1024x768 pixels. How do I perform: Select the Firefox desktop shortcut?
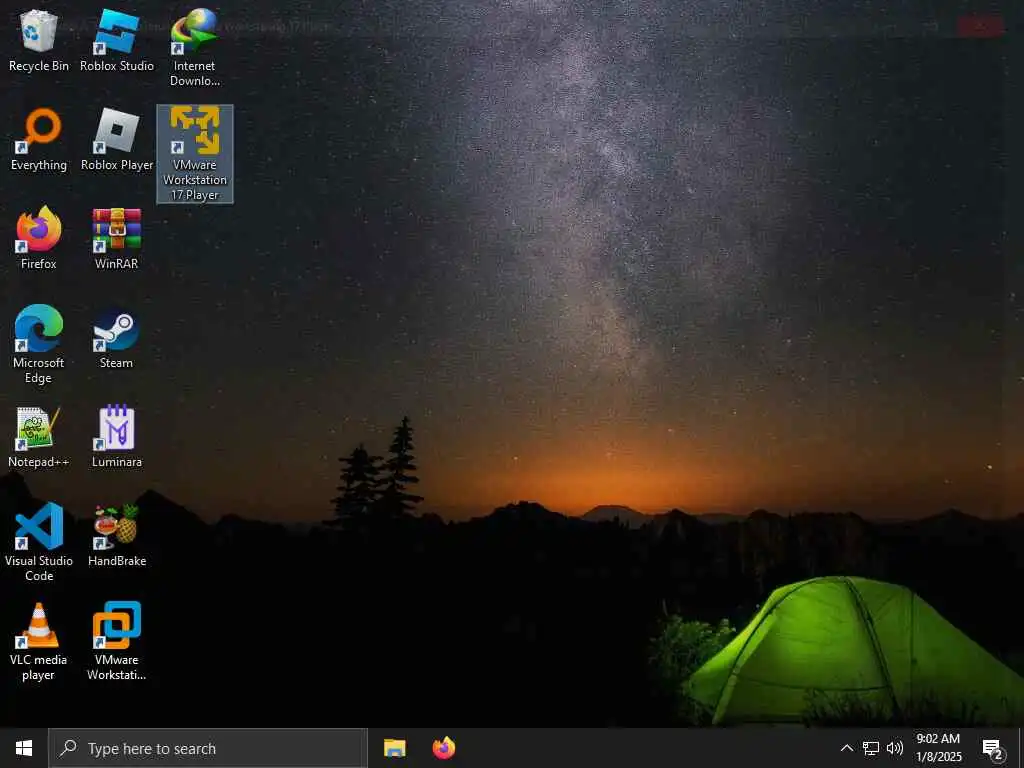[x=39, y=238]
